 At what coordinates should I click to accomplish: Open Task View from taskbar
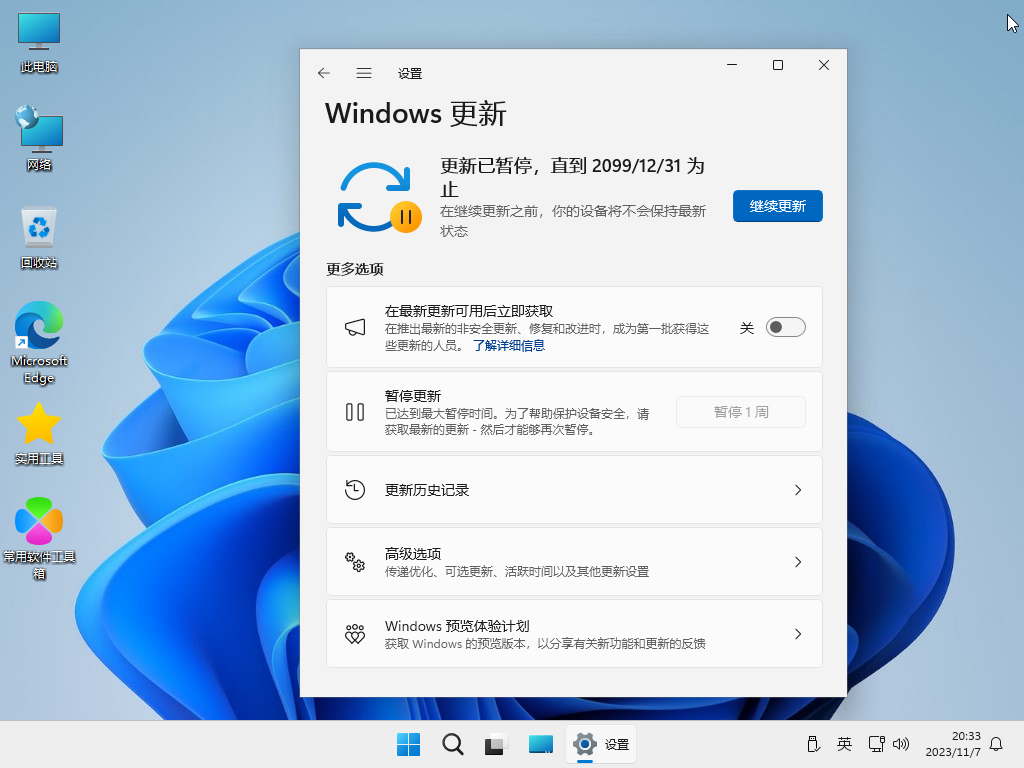point(496,744)
